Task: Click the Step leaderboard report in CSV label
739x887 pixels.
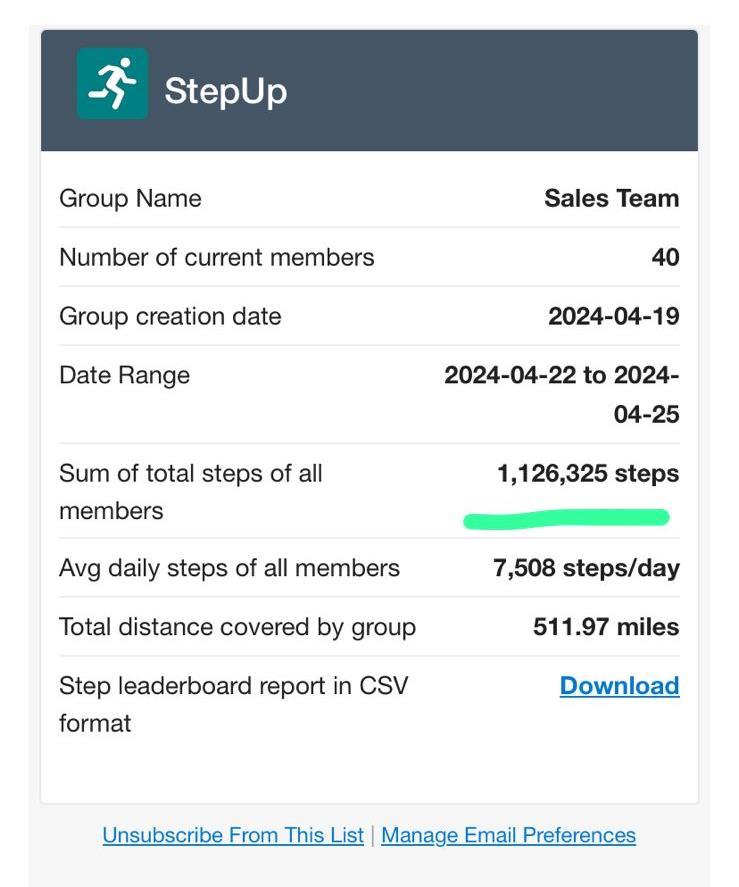Action: (233, 704)
